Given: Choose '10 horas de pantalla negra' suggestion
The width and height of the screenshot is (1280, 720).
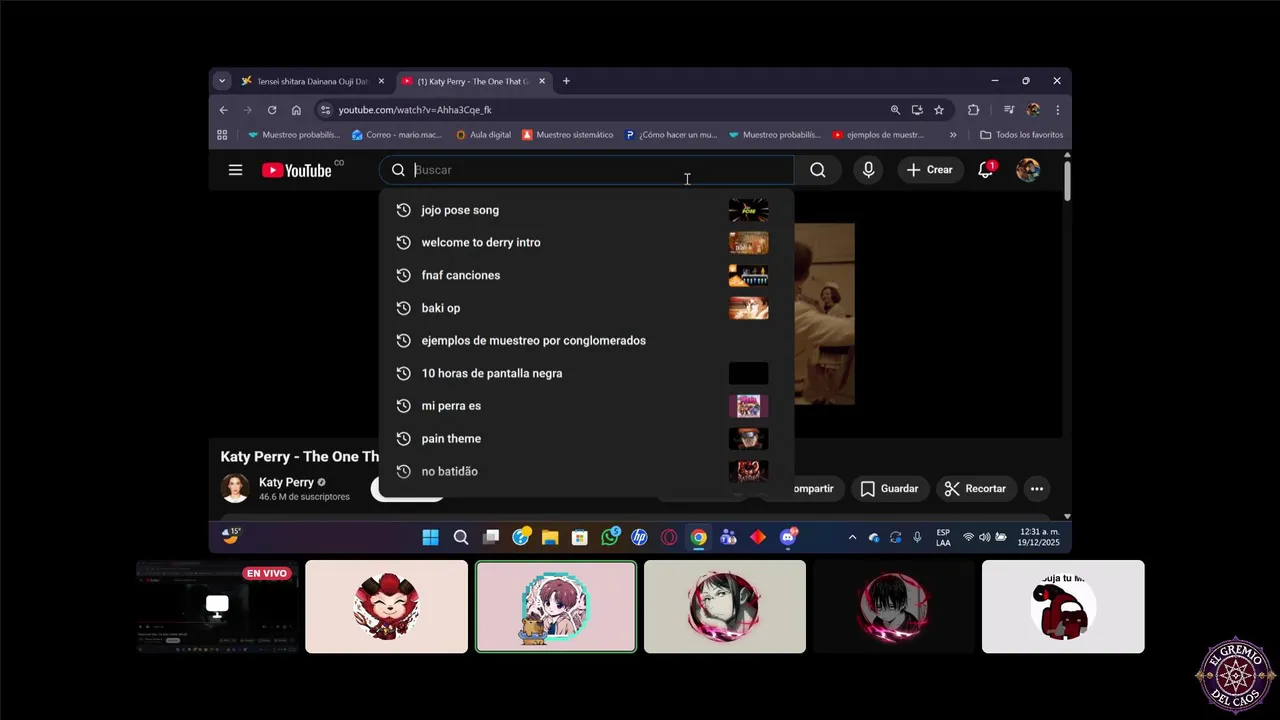Looking at the screenshot, I should point(586,373).
